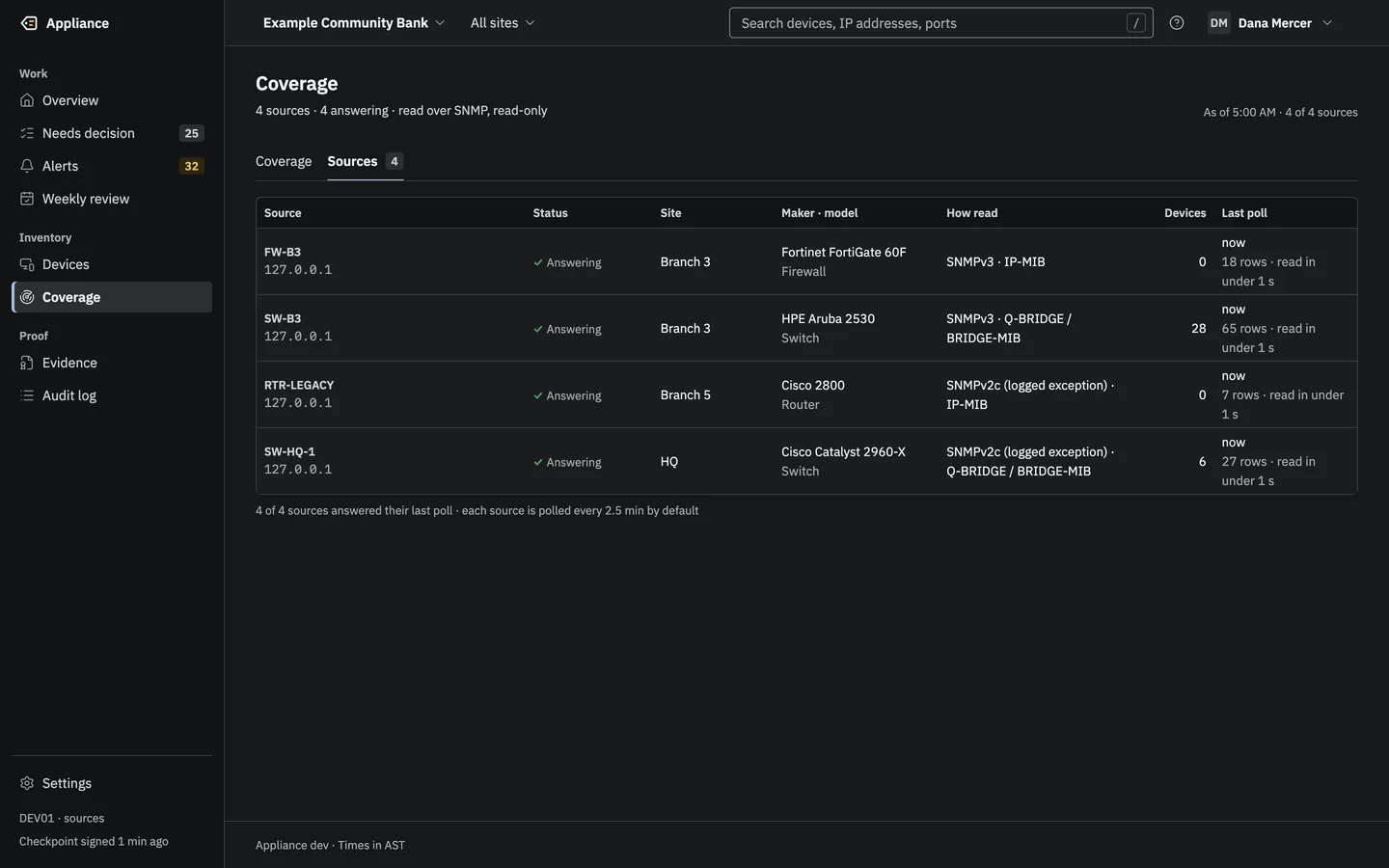Click the Settings gear icon
The height and width of the screenshot is (868, 1389).
pyautogui.click(x=27, y=783)
